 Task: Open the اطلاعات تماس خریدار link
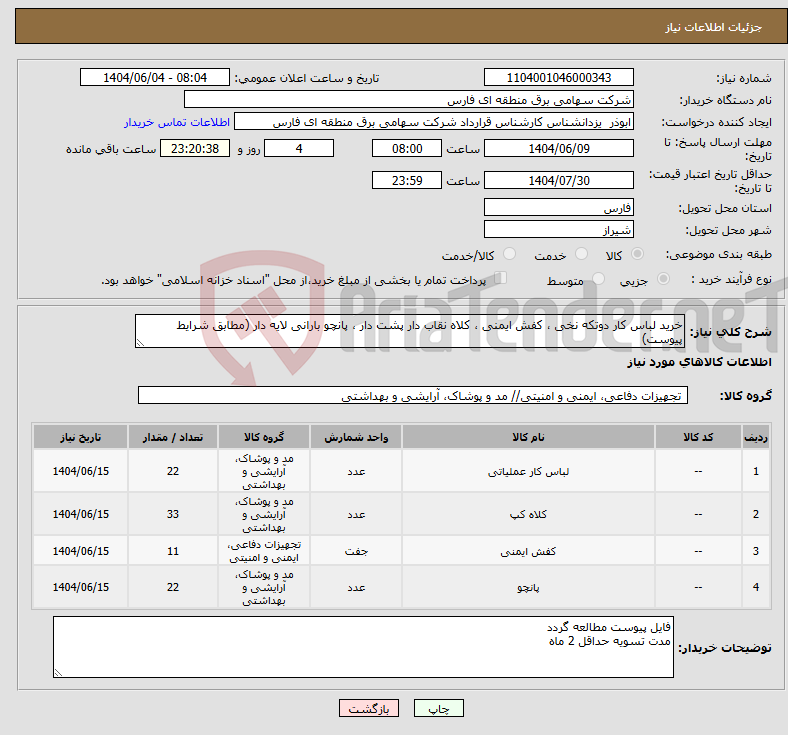coord(177,122)
